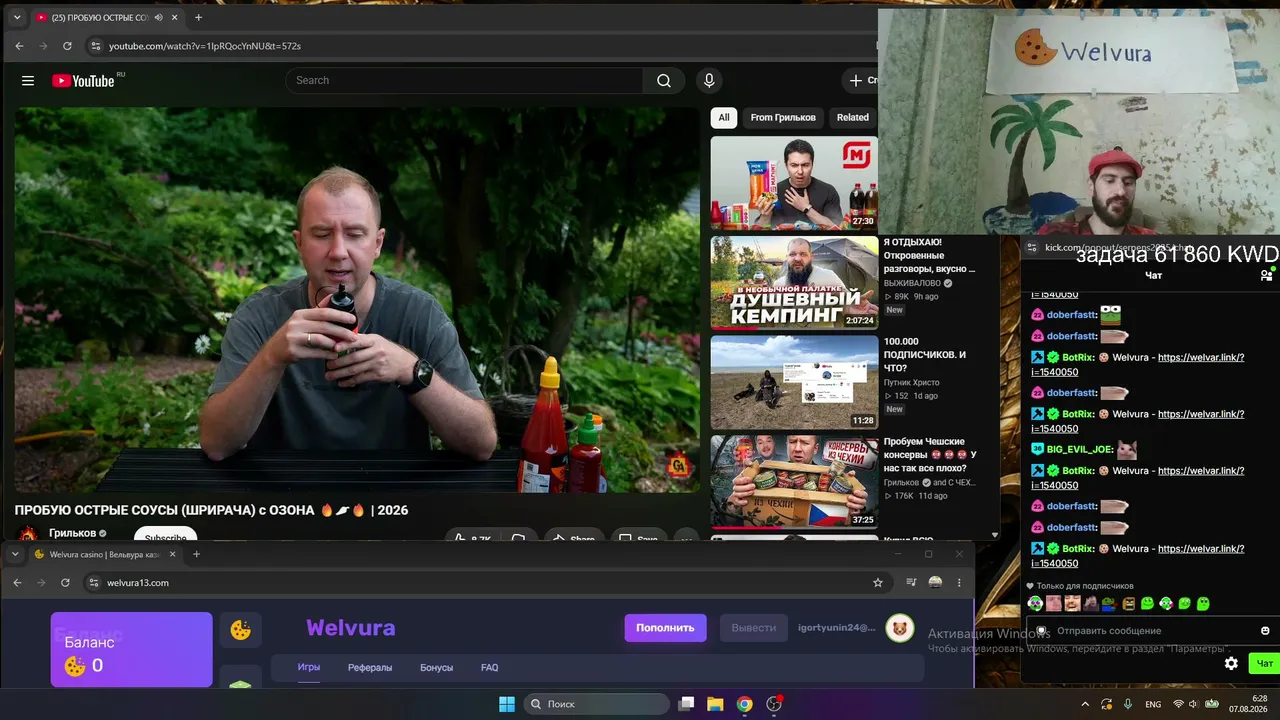The image size is (1280, 720).
Task: Go back in the YouTube browser window
Action: click(x=19, y=46)
